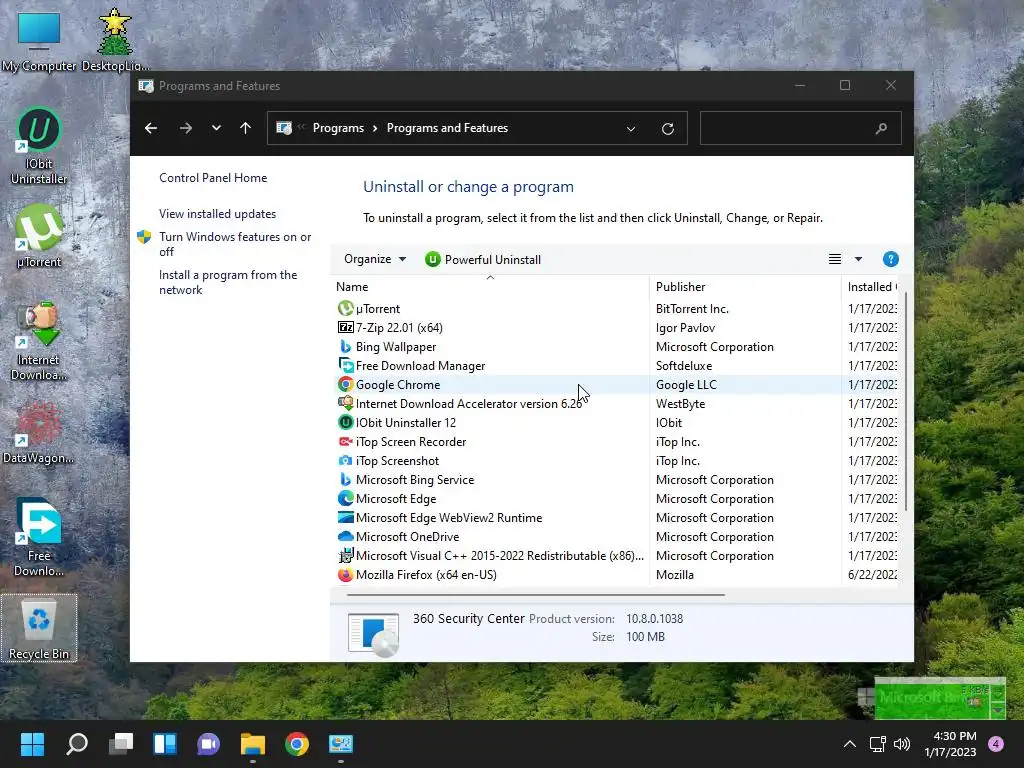Screen dimensions: 1024x768
Task: Click the Google Chrome icon in program list
Action: coord(345,384)
